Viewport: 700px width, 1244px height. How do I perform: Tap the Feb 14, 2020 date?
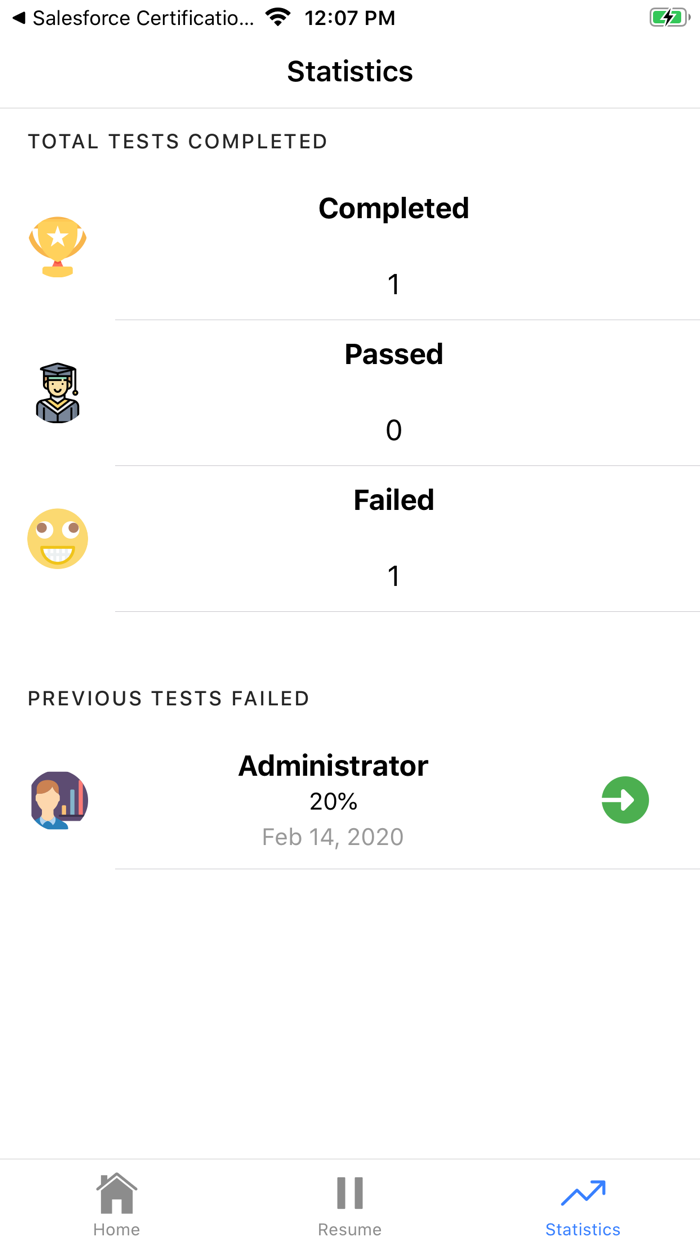pyautogui.click(x=333, y=837)
